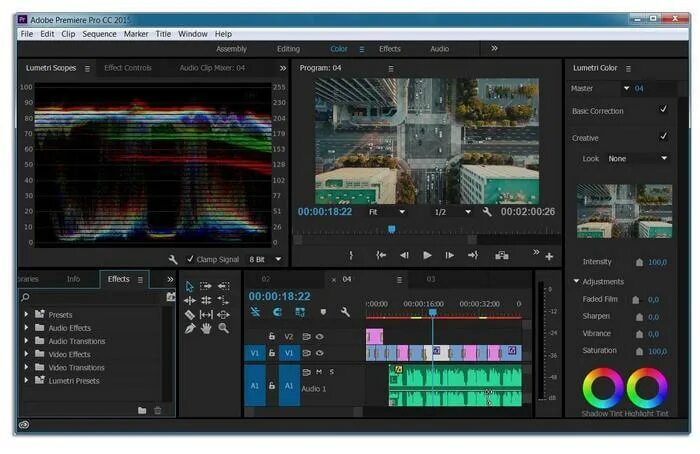Show more workspaces overflow chevron
The width and height of the screenshot is (700, 454).
(494, 48)
